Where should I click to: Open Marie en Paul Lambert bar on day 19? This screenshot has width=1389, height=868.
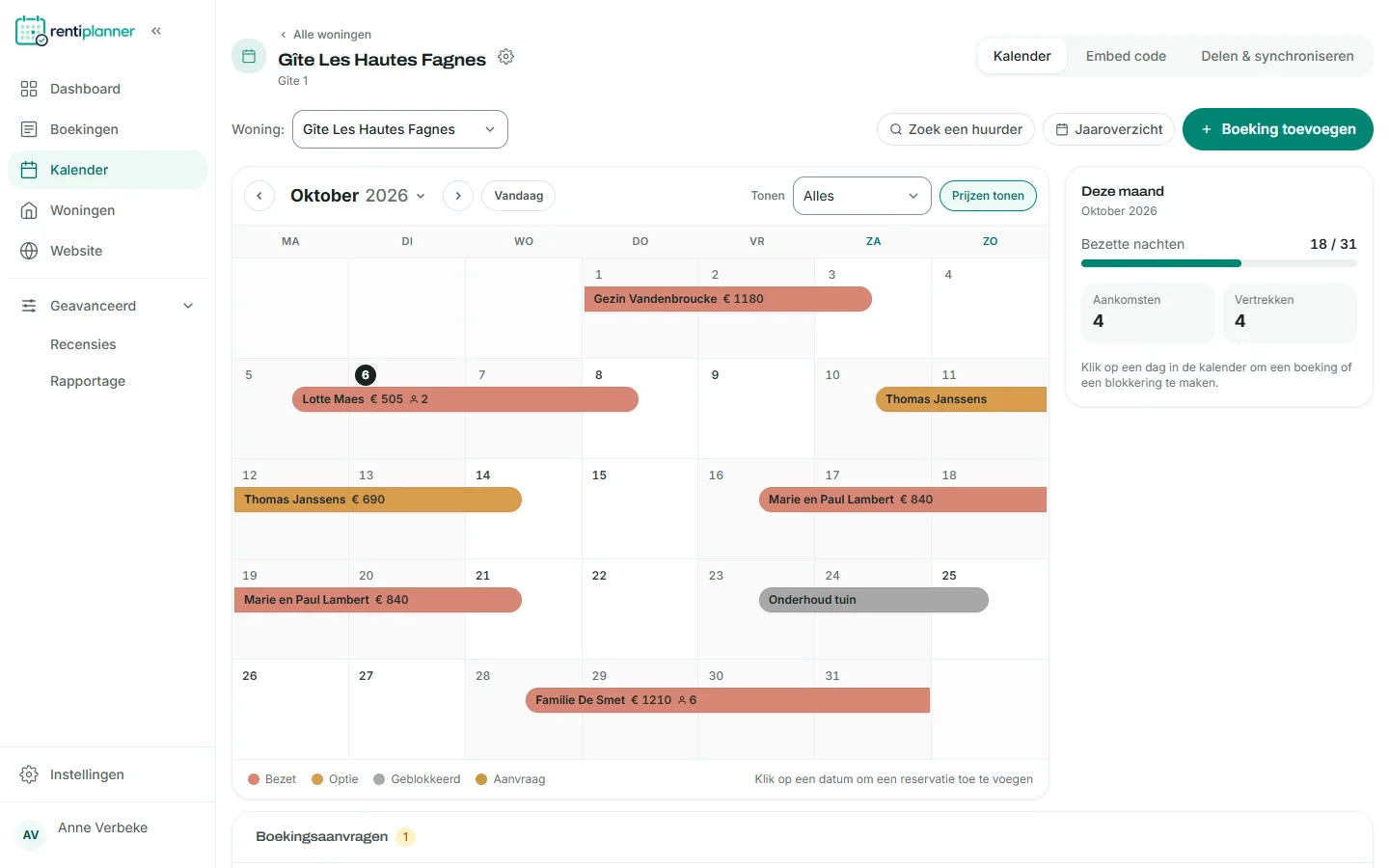[x=378, y=600]
